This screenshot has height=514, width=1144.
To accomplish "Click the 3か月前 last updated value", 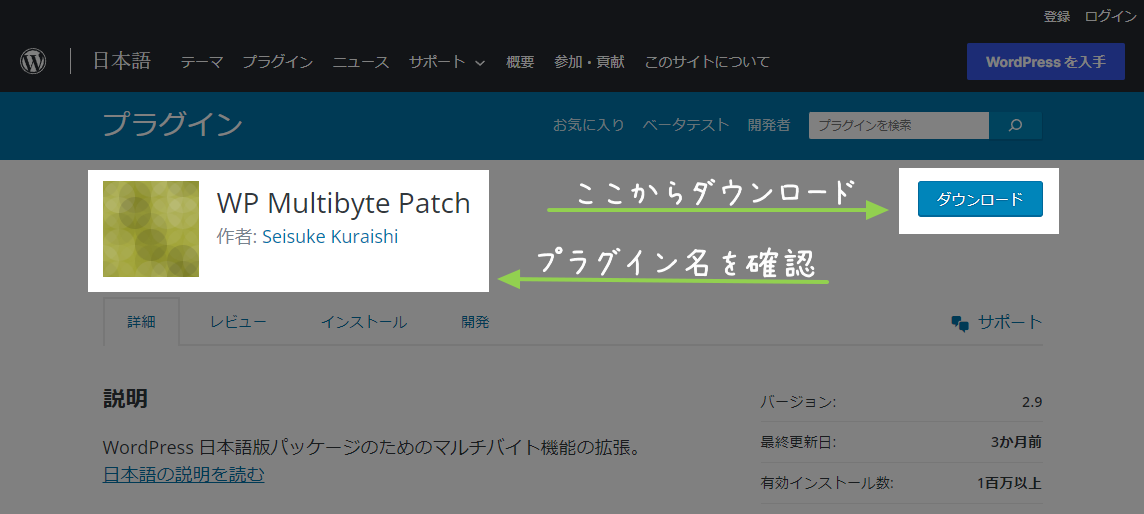I will [x=1016, y=442].
